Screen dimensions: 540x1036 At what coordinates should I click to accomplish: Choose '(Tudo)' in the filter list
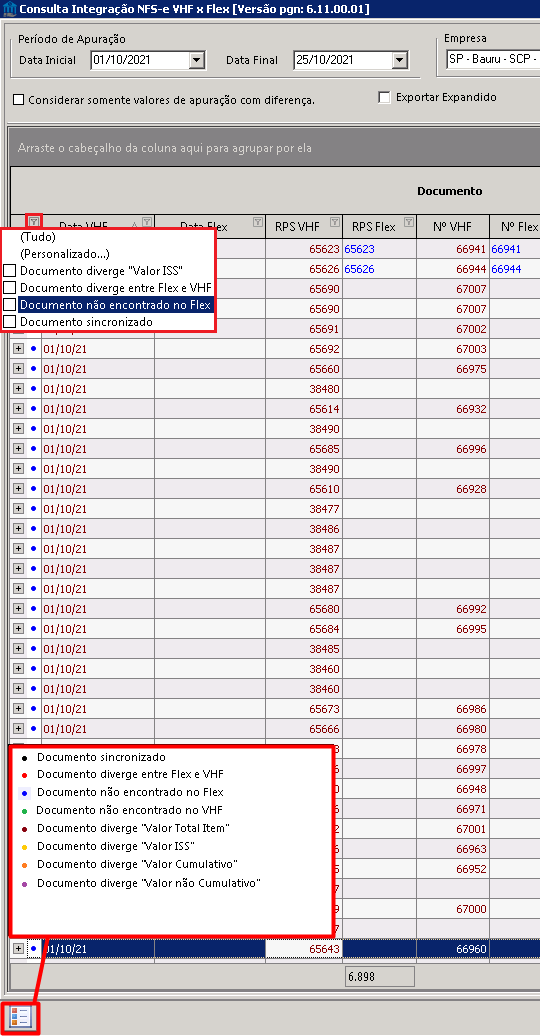point(38,237)
